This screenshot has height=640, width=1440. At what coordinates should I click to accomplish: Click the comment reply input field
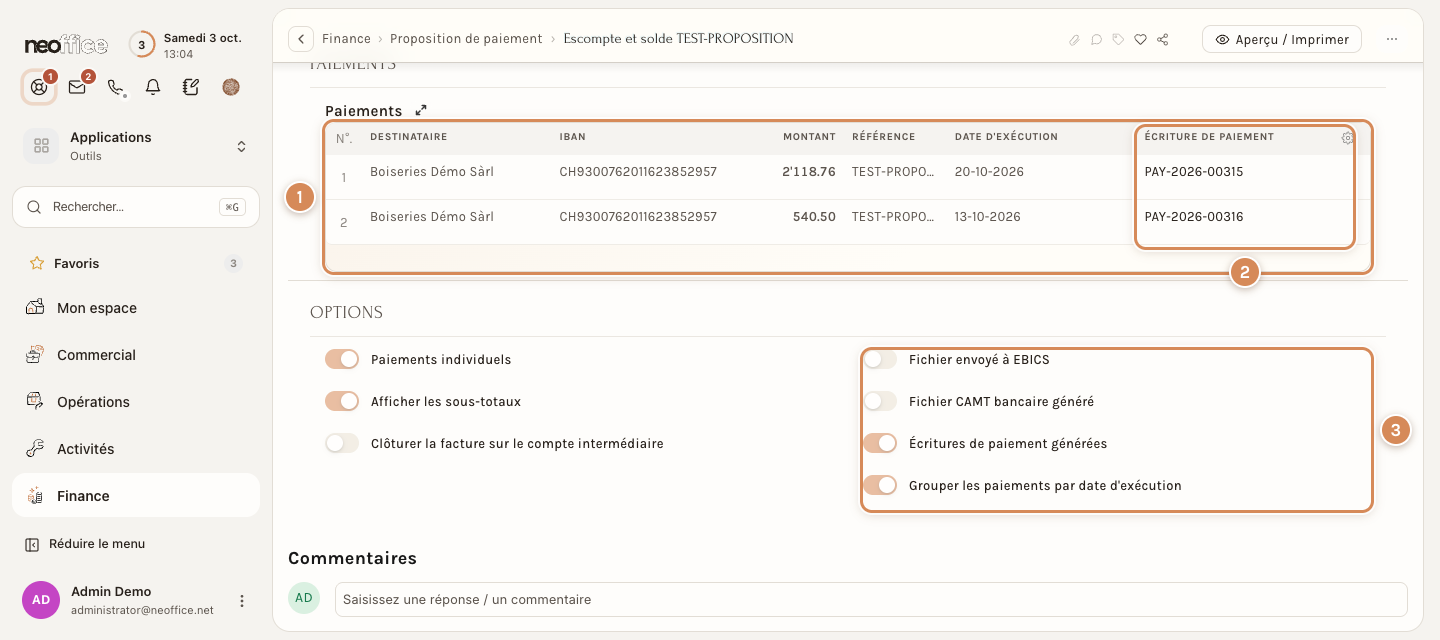[871, 599]
